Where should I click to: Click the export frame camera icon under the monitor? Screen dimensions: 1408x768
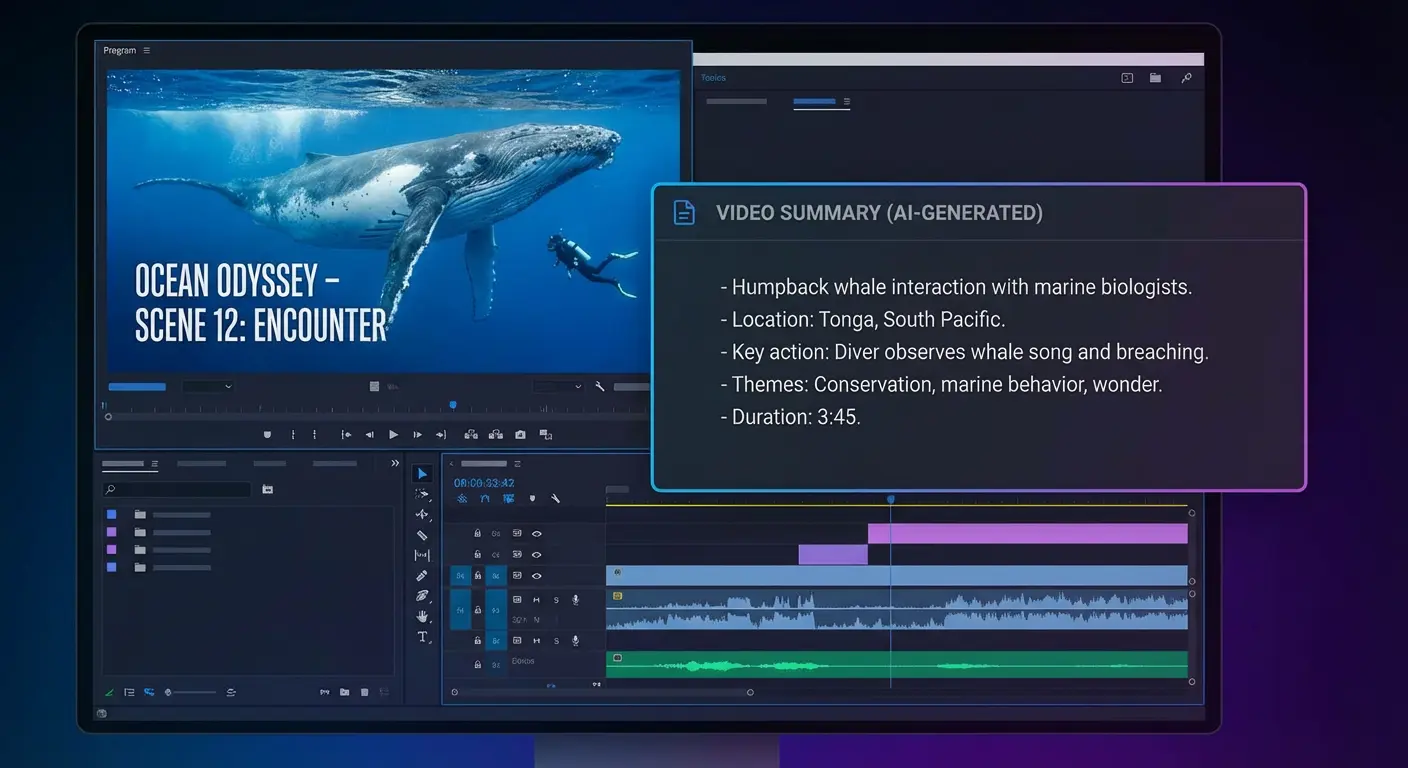520,435
